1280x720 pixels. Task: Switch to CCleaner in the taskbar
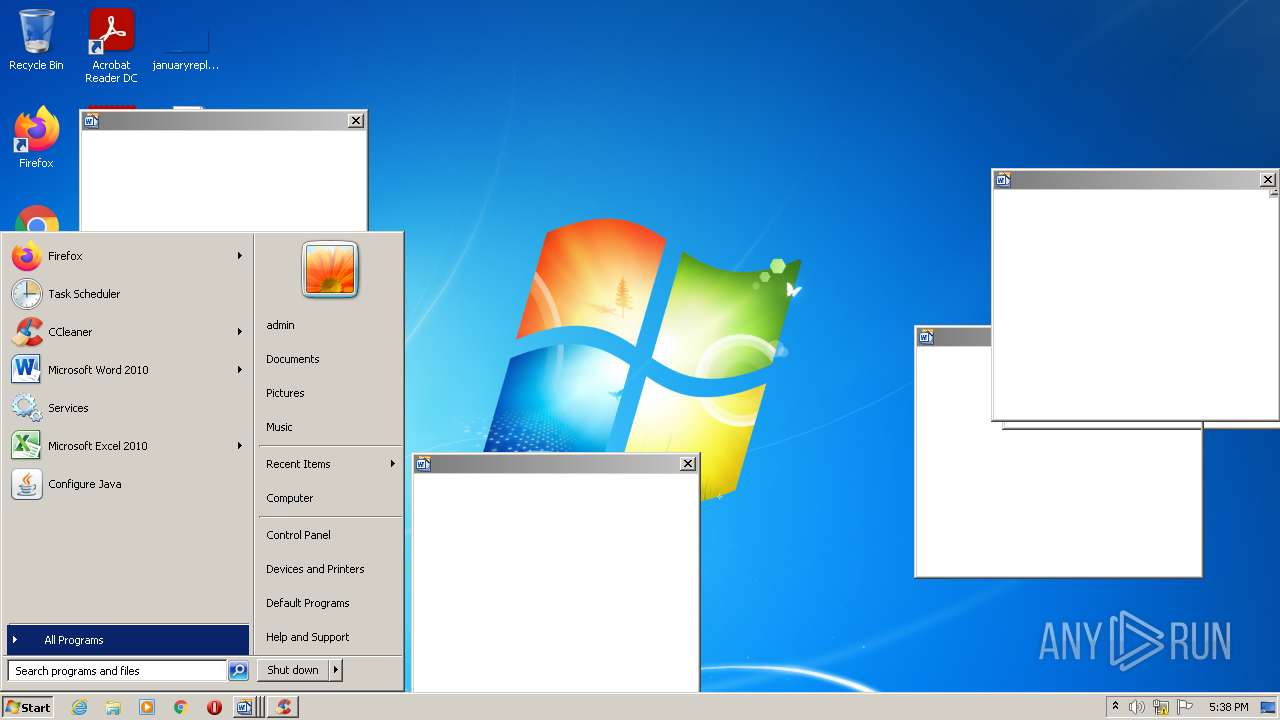coord(284,707)
